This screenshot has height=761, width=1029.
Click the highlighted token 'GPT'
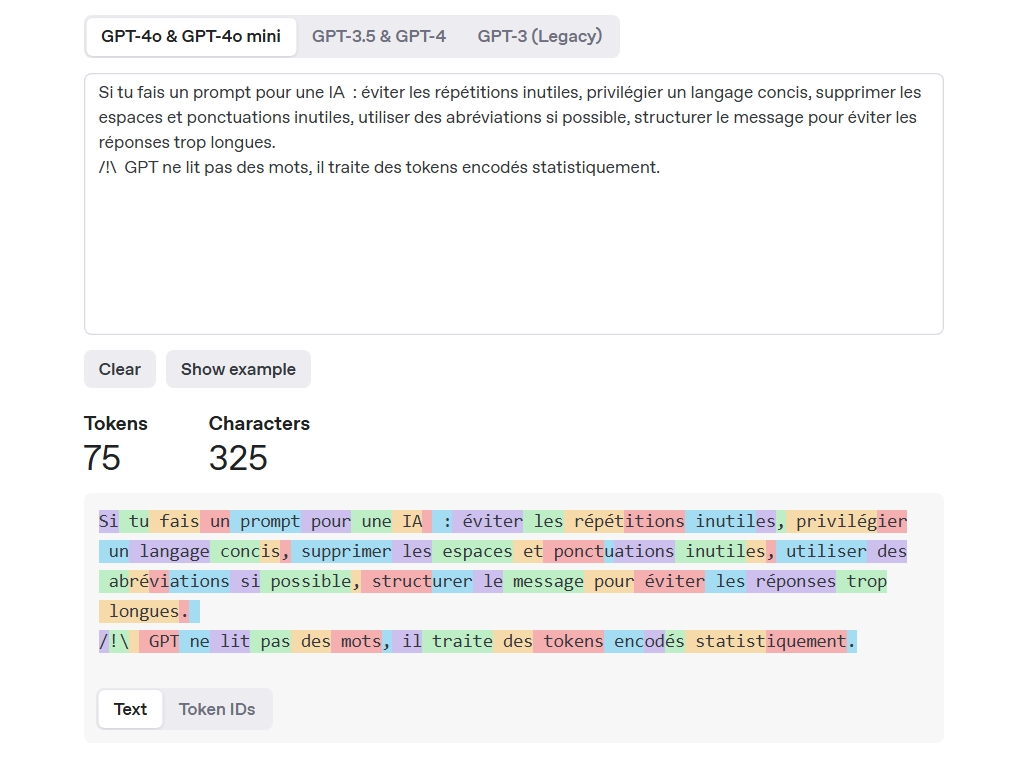(x=162, y=641)
